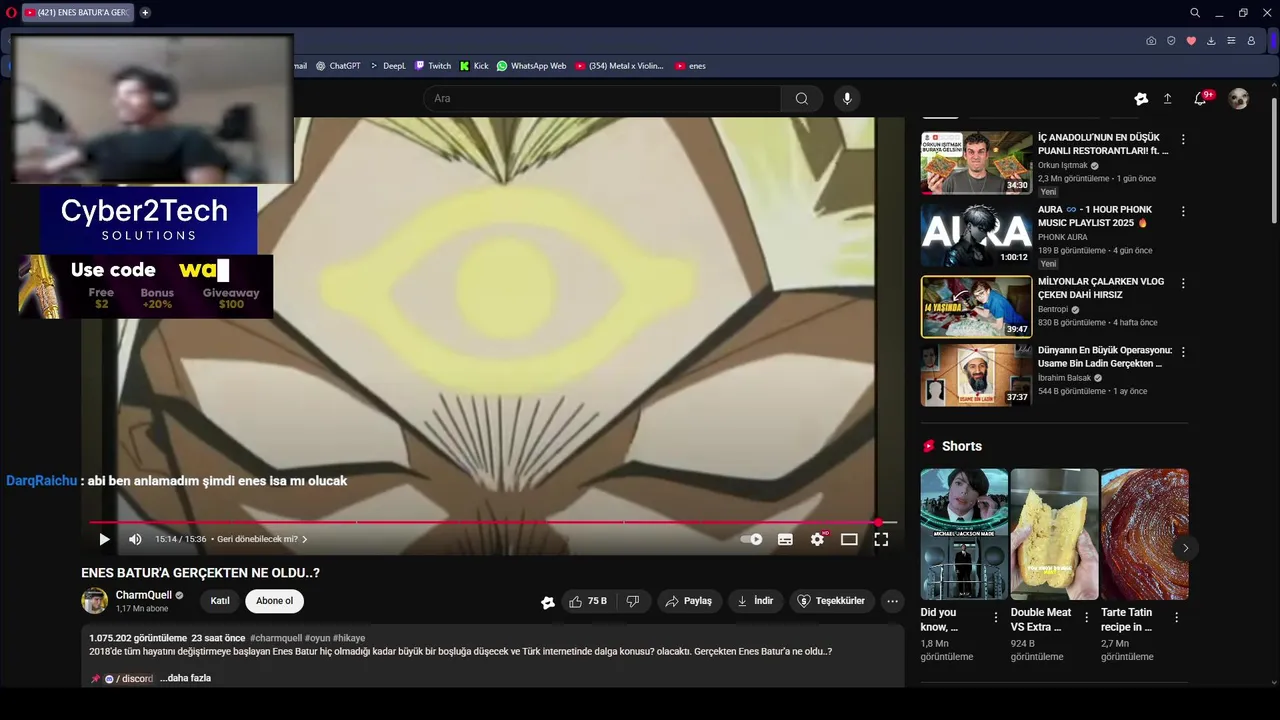Click the Opera logo menu

coord(11,13)
